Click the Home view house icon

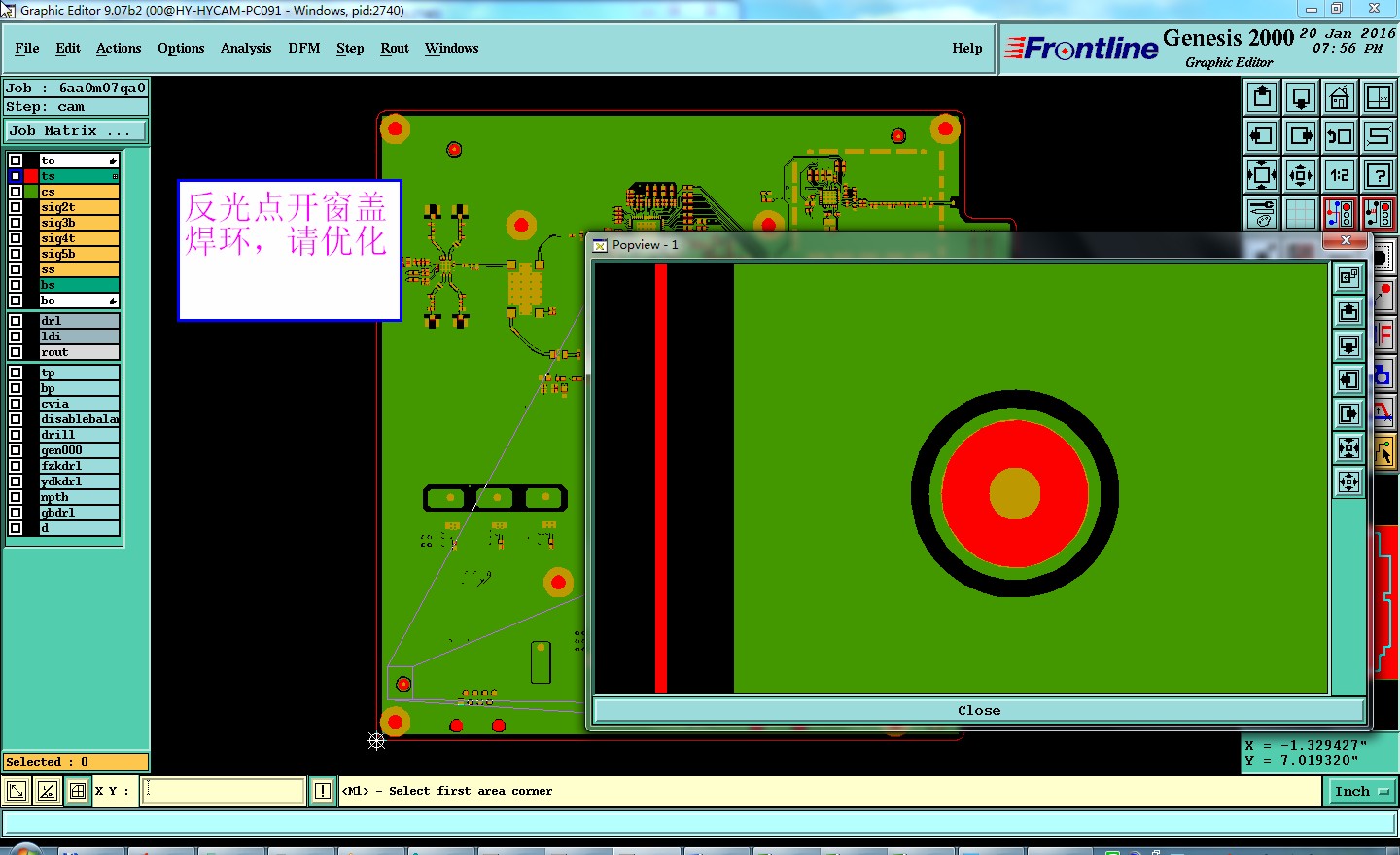[1340, 97]
